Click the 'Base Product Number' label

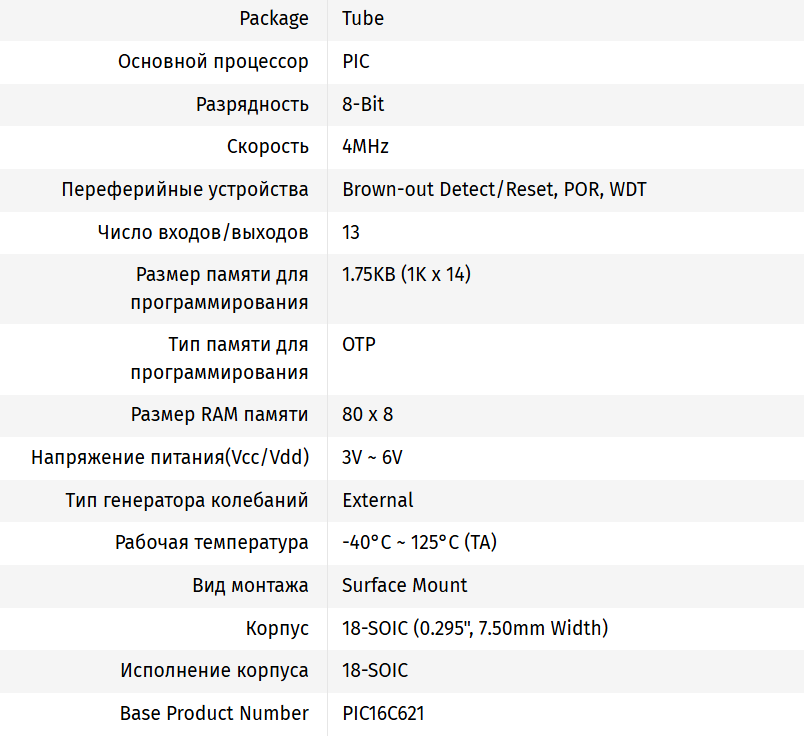(214, 714)
